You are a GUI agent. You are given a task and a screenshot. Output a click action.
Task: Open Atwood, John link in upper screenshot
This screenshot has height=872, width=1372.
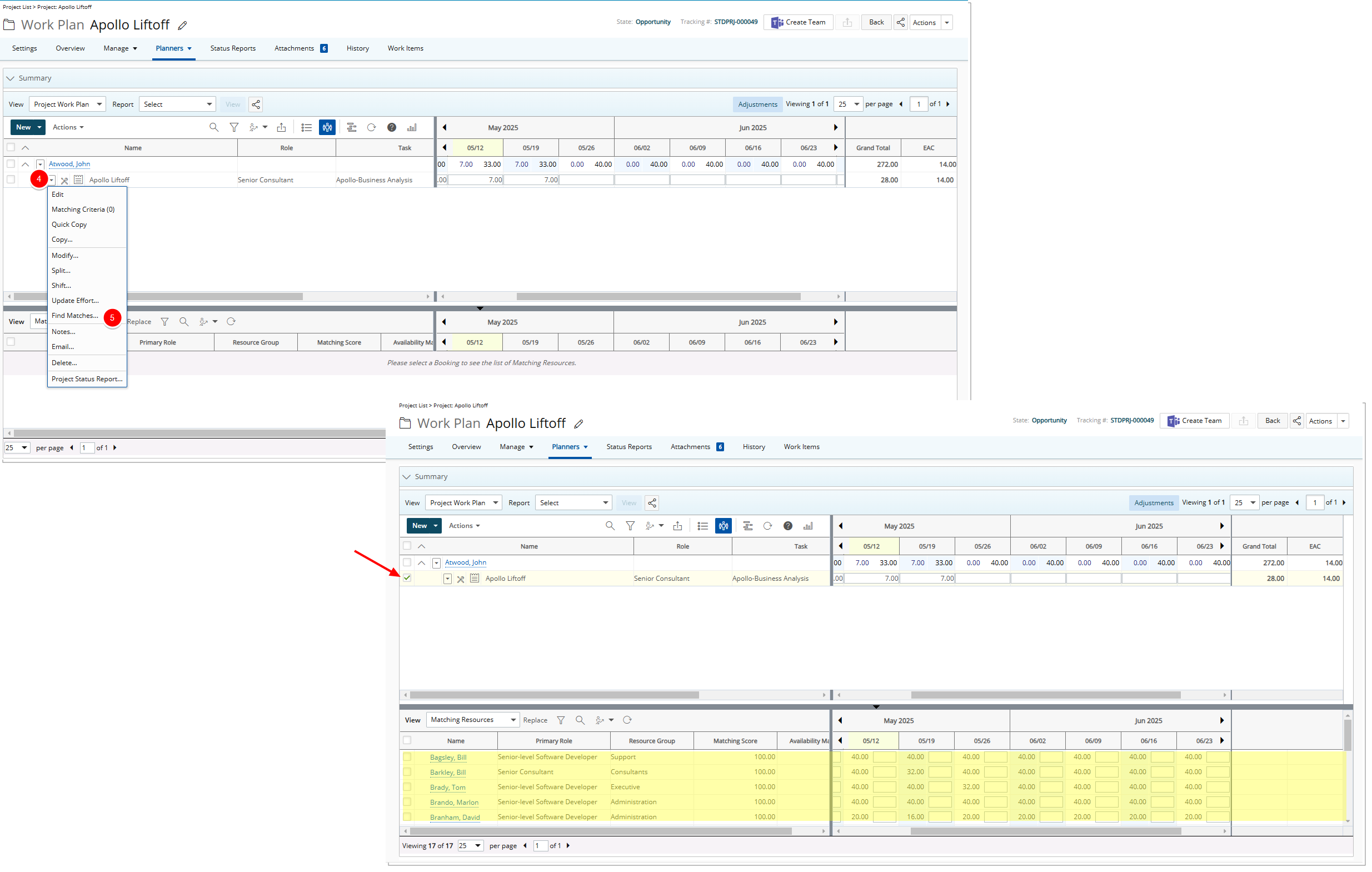click(x=69, y=164)
